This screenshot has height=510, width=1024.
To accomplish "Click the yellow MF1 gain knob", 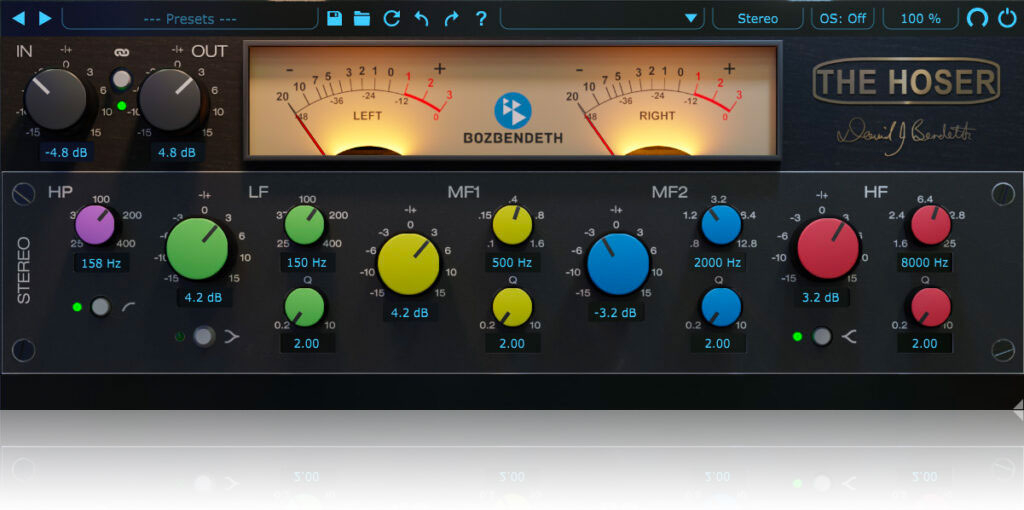I will [x=409, y=264].
